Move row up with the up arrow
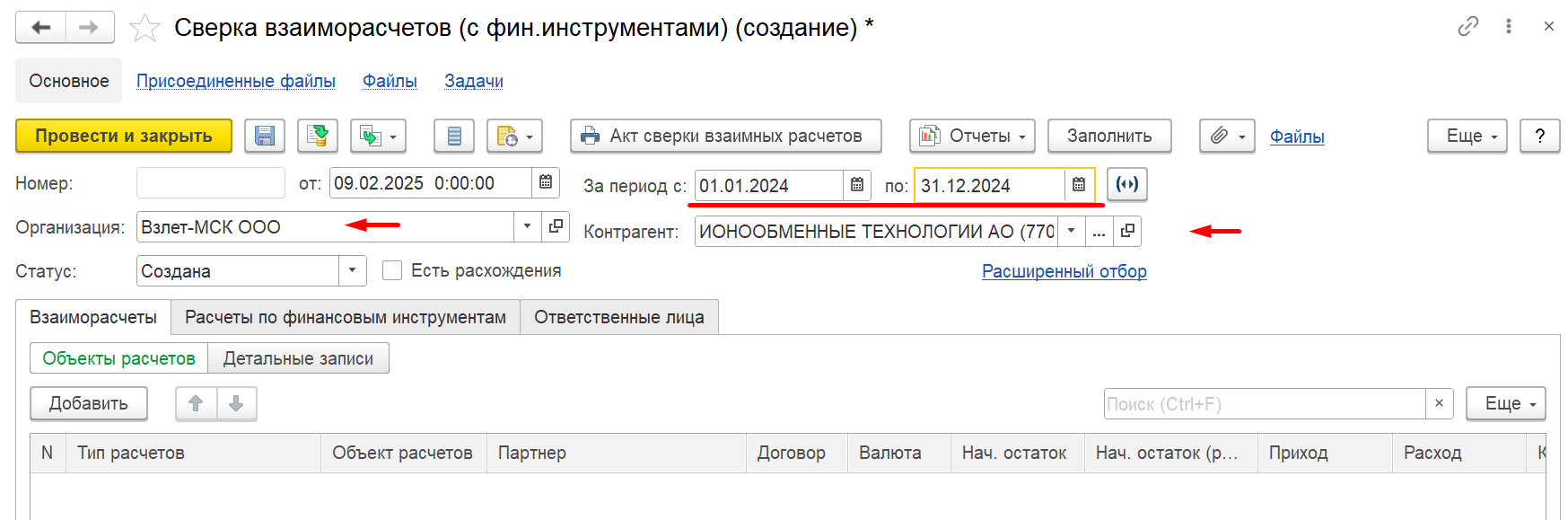 click(196, 403)
